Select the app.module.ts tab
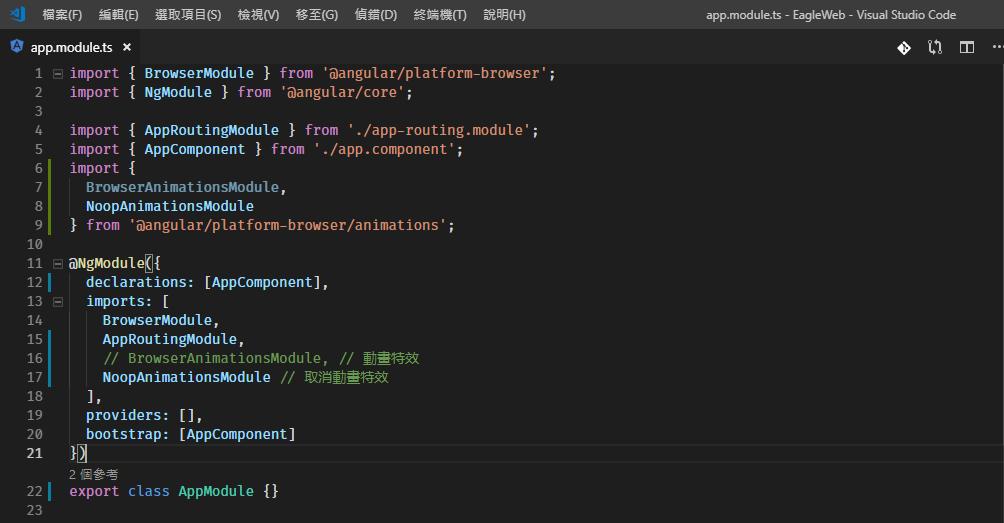This screenshot has width=1004, height=523. pos(71,47)
